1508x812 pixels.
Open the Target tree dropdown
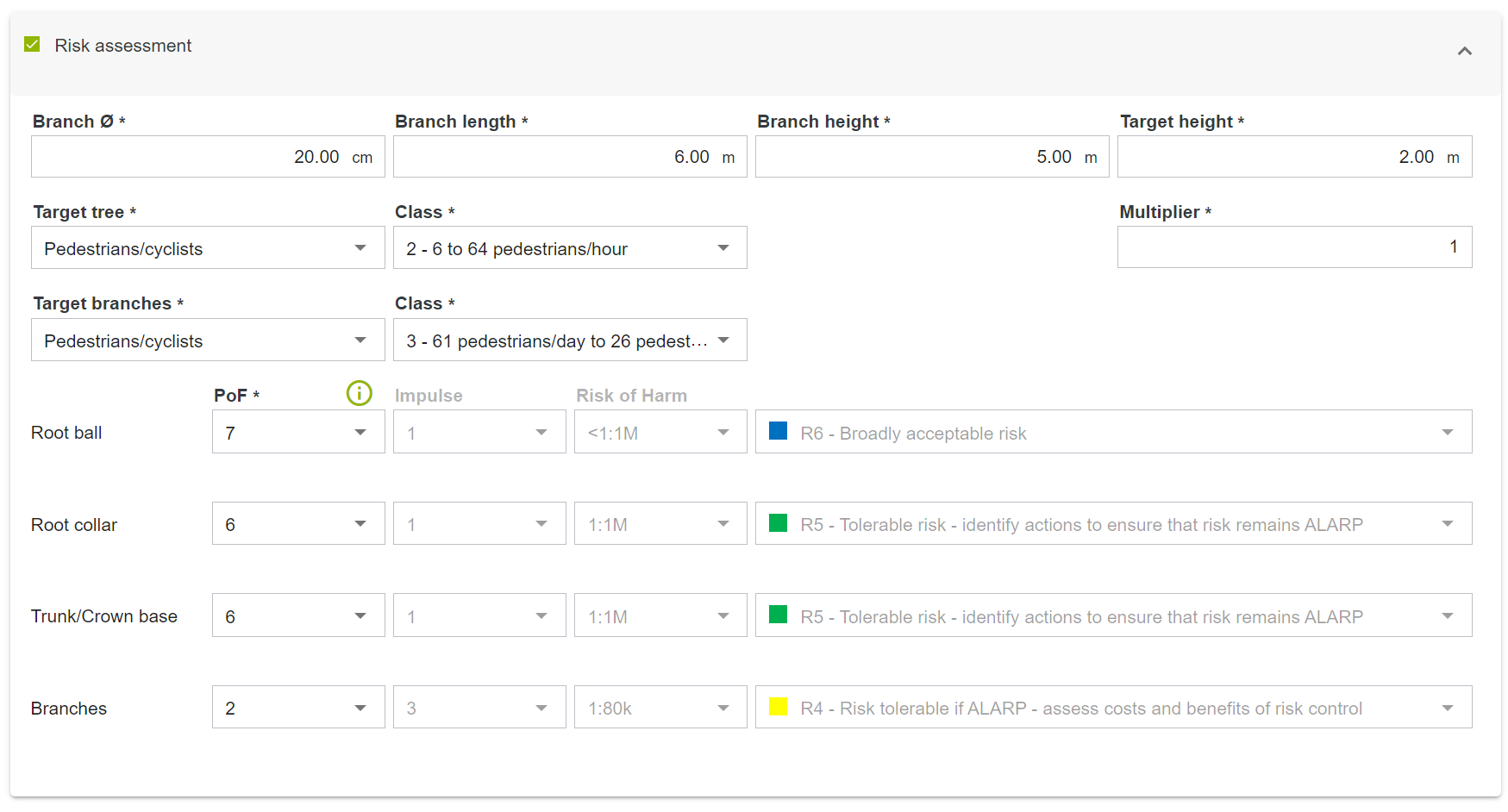coord(208,248)
